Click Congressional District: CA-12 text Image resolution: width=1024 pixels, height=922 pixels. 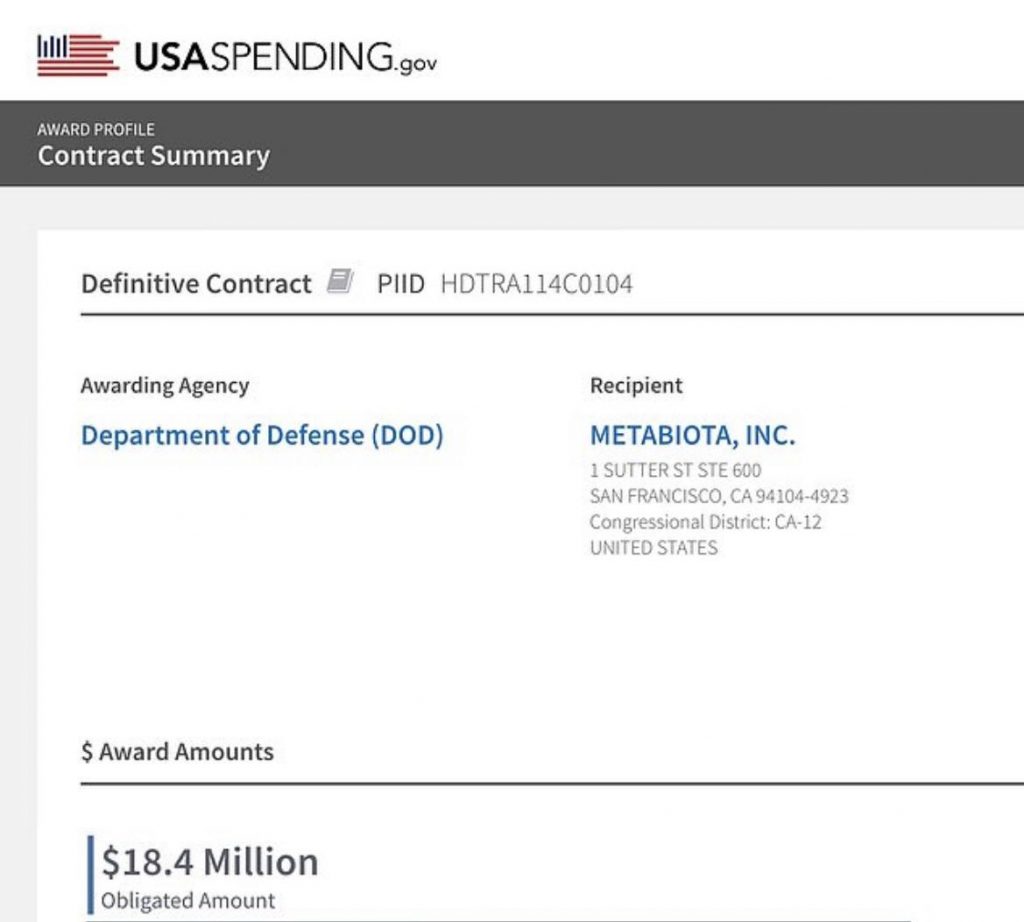click(705, 522)
